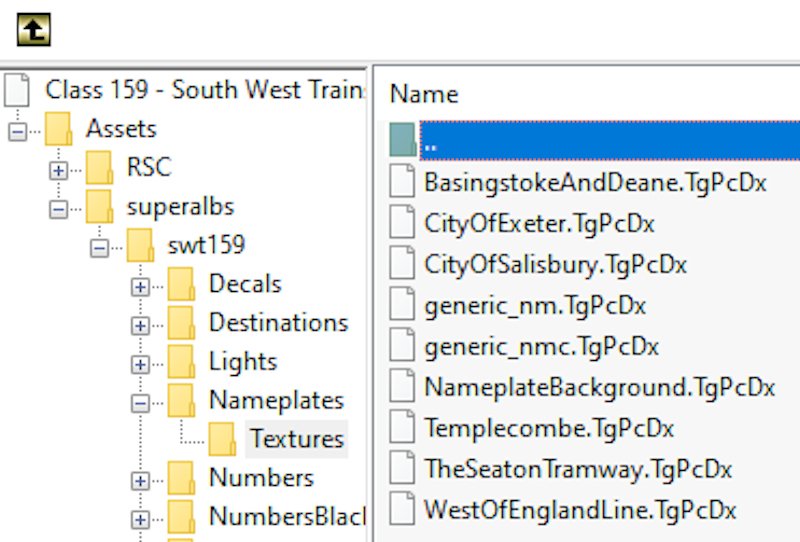Viewport: 800px width, 542px height.
Task: Select file TheSeatonTramway.TgPcDx
Action: 579,469
